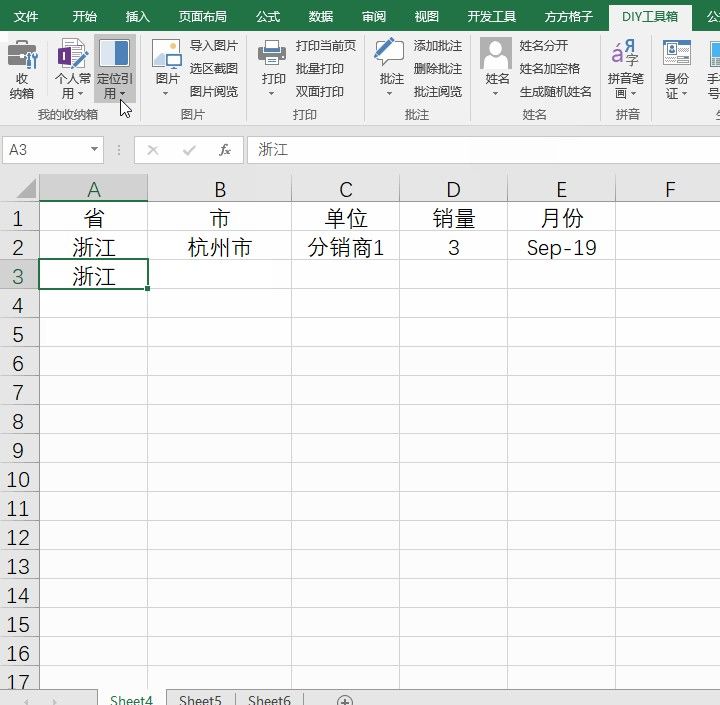The image size is (720, 705).
Task: Click the formula bar containing 浙江
Action: [484, 150]
